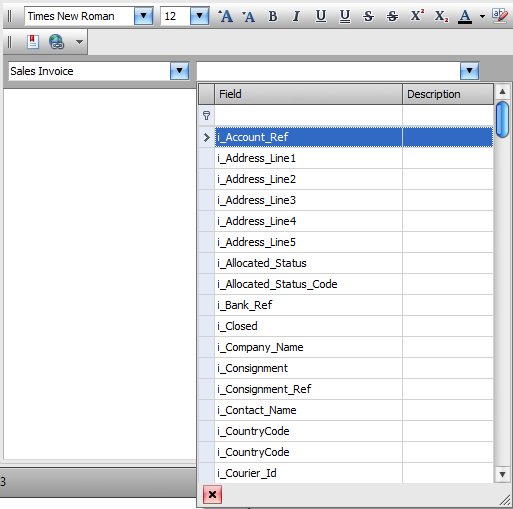This screenshot has width=513, height=509.
Task: Toggle bold formatting
Action: (273, 16)
